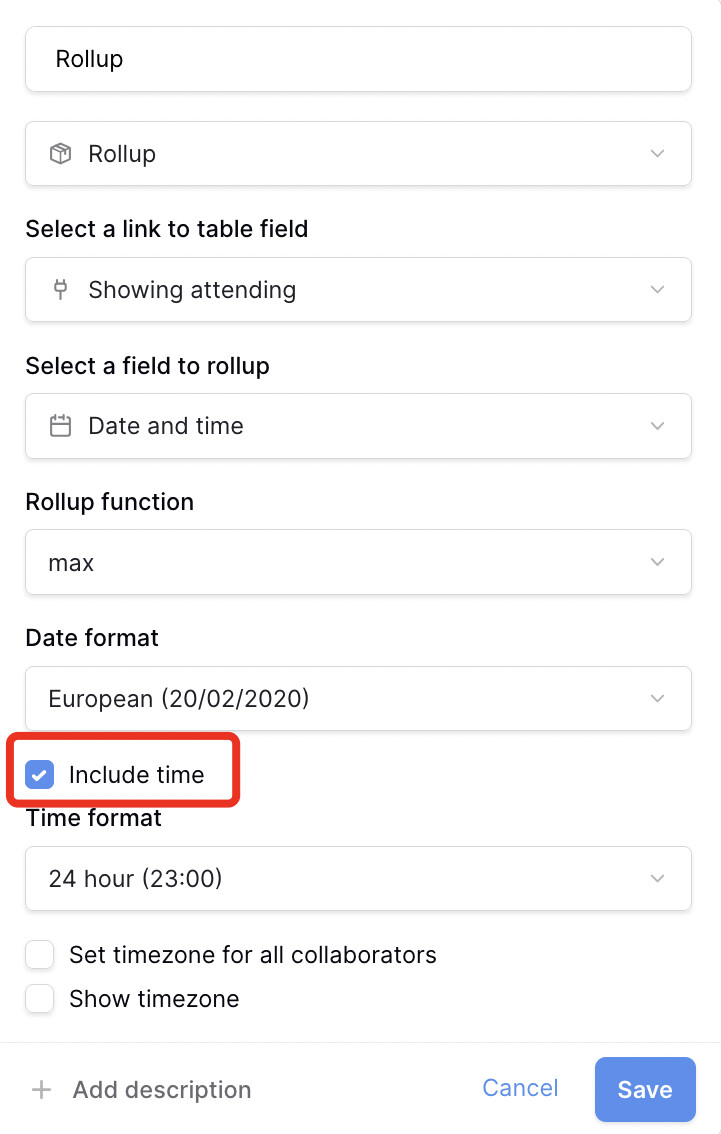721x1134 pixels.
Task: Click Add description text link
Action: 162,1089
